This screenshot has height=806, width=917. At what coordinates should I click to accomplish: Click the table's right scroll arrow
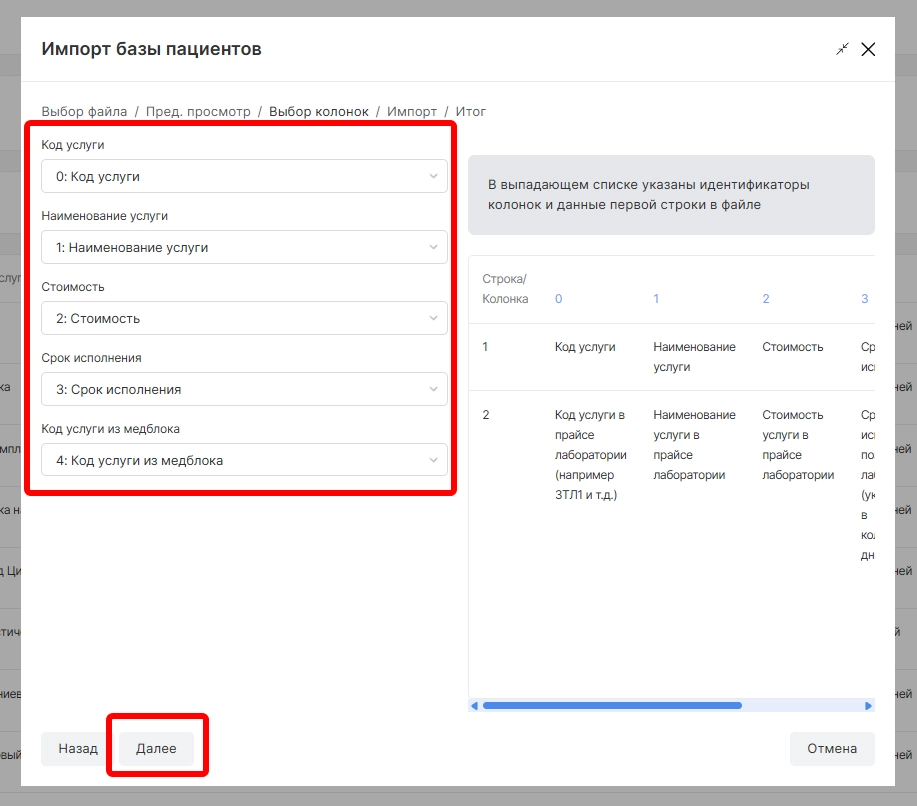(868, 706)
